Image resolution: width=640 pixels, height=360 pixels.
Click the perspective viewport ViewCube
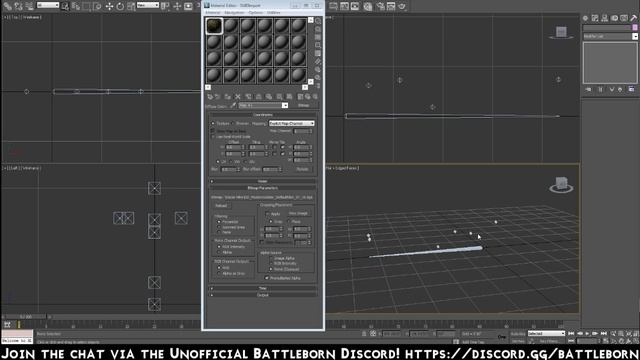point(561,185)
